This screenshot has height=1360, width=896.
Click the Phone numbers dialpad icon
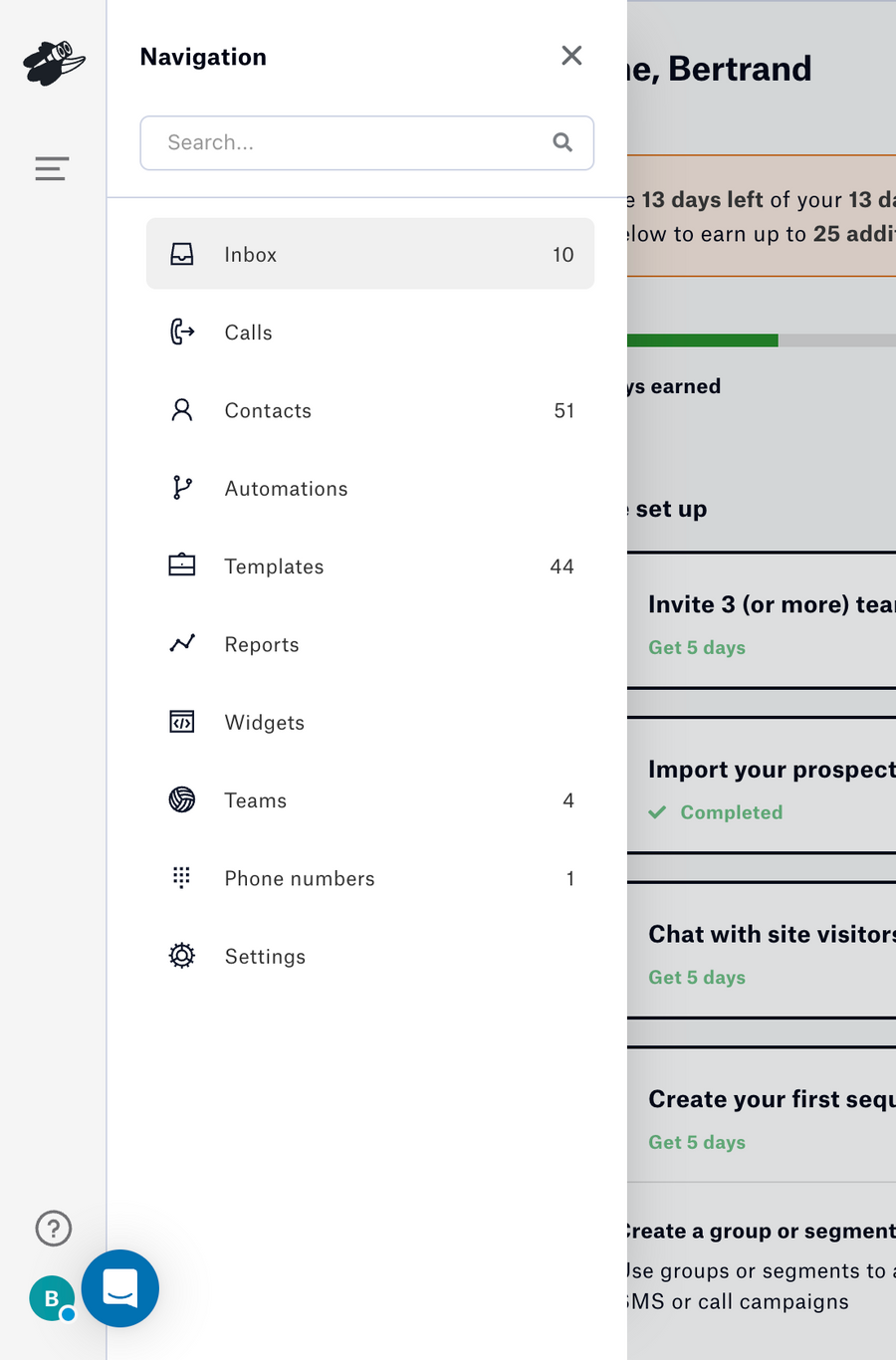point(182,878)
